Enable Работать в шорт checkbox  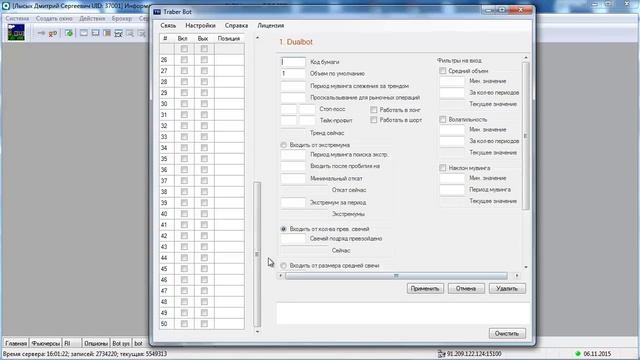coord(373,120)
